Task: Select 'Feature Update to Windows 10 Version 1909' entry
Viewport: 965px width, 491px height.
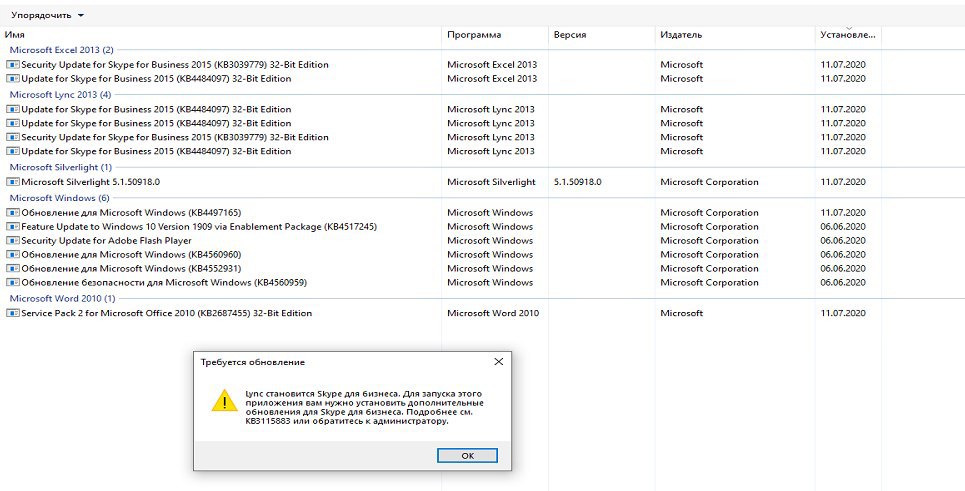Action: (199, 226)
